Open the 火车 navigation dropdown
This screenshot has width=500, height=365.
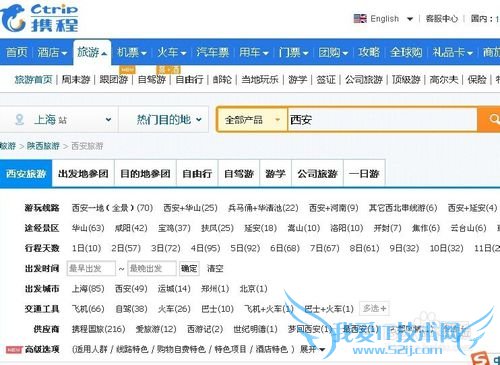click(183, 53)
